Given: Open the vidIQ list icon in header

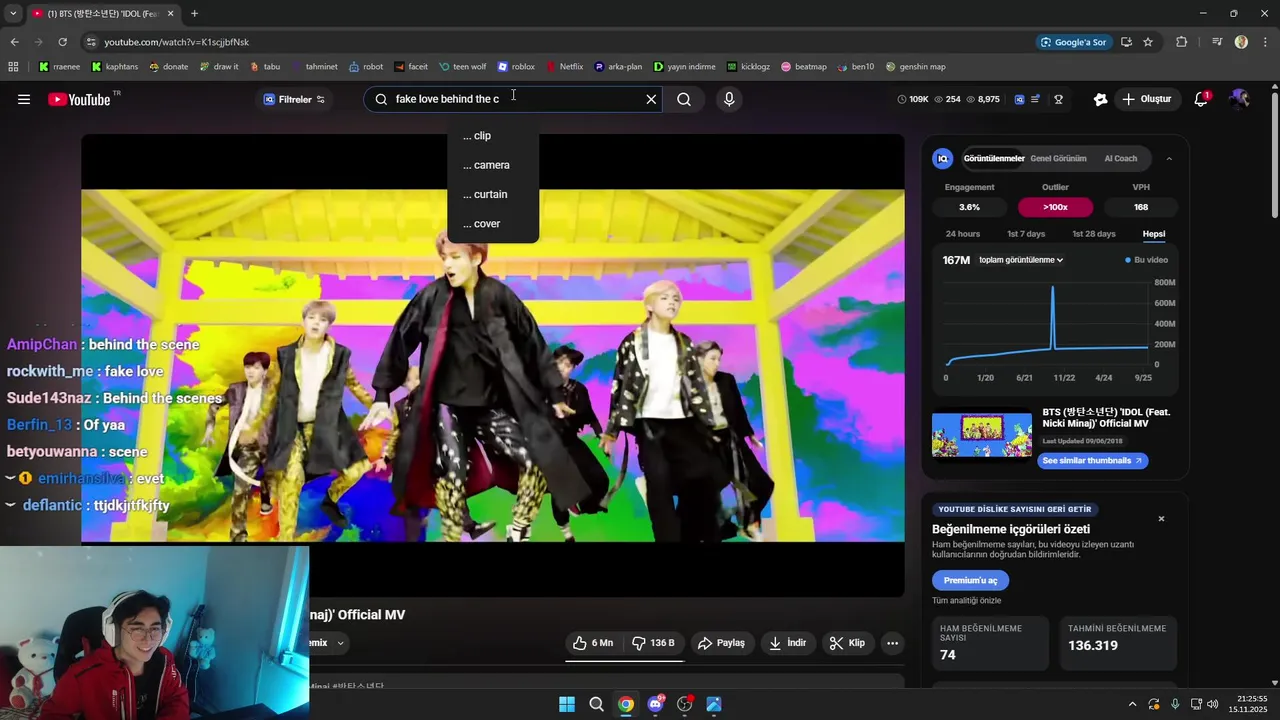Looking at the screenshot, I should pos(1036,99).
